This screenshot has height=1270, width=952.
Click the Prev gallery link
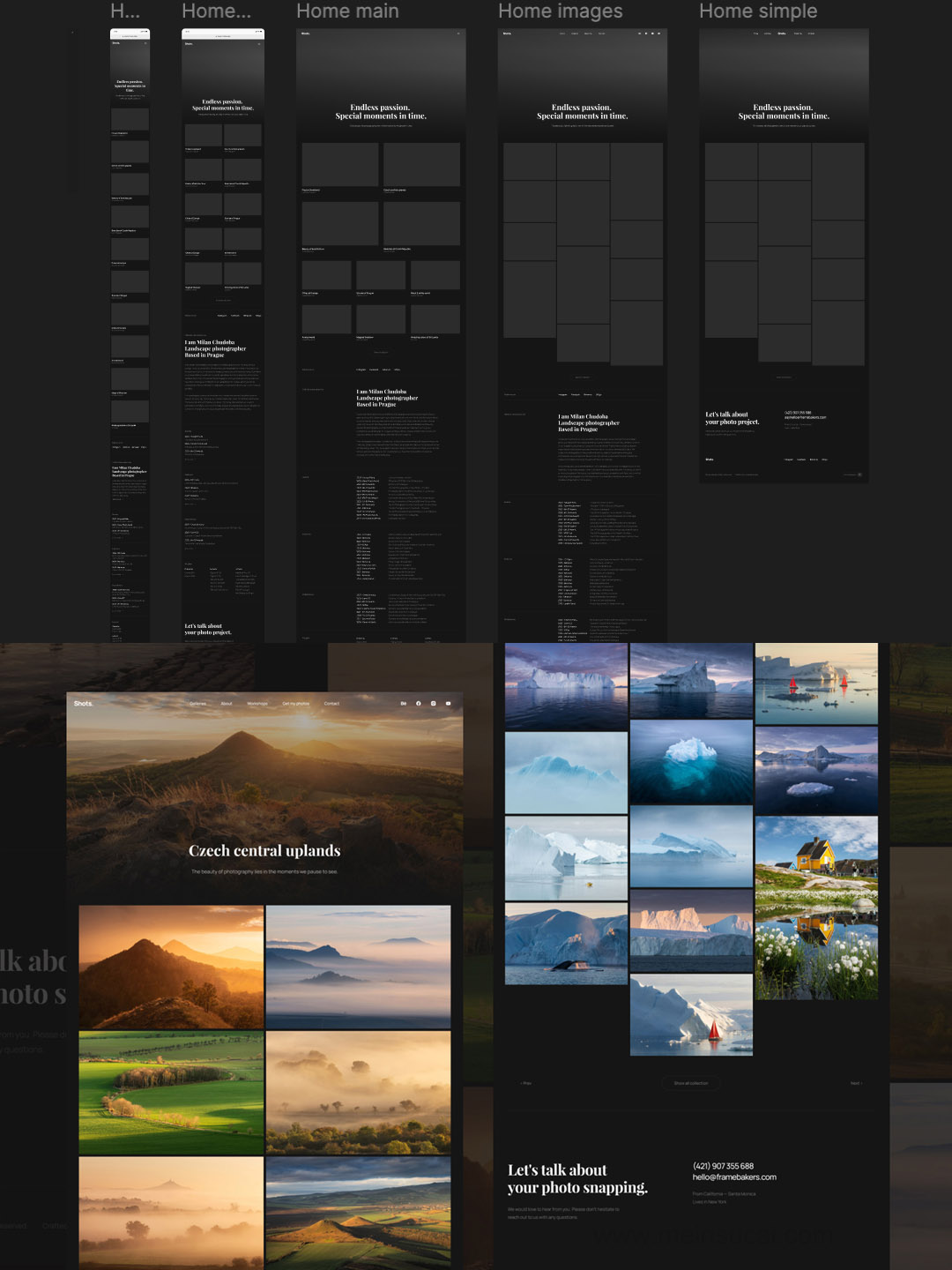[x=526, y=1083]
